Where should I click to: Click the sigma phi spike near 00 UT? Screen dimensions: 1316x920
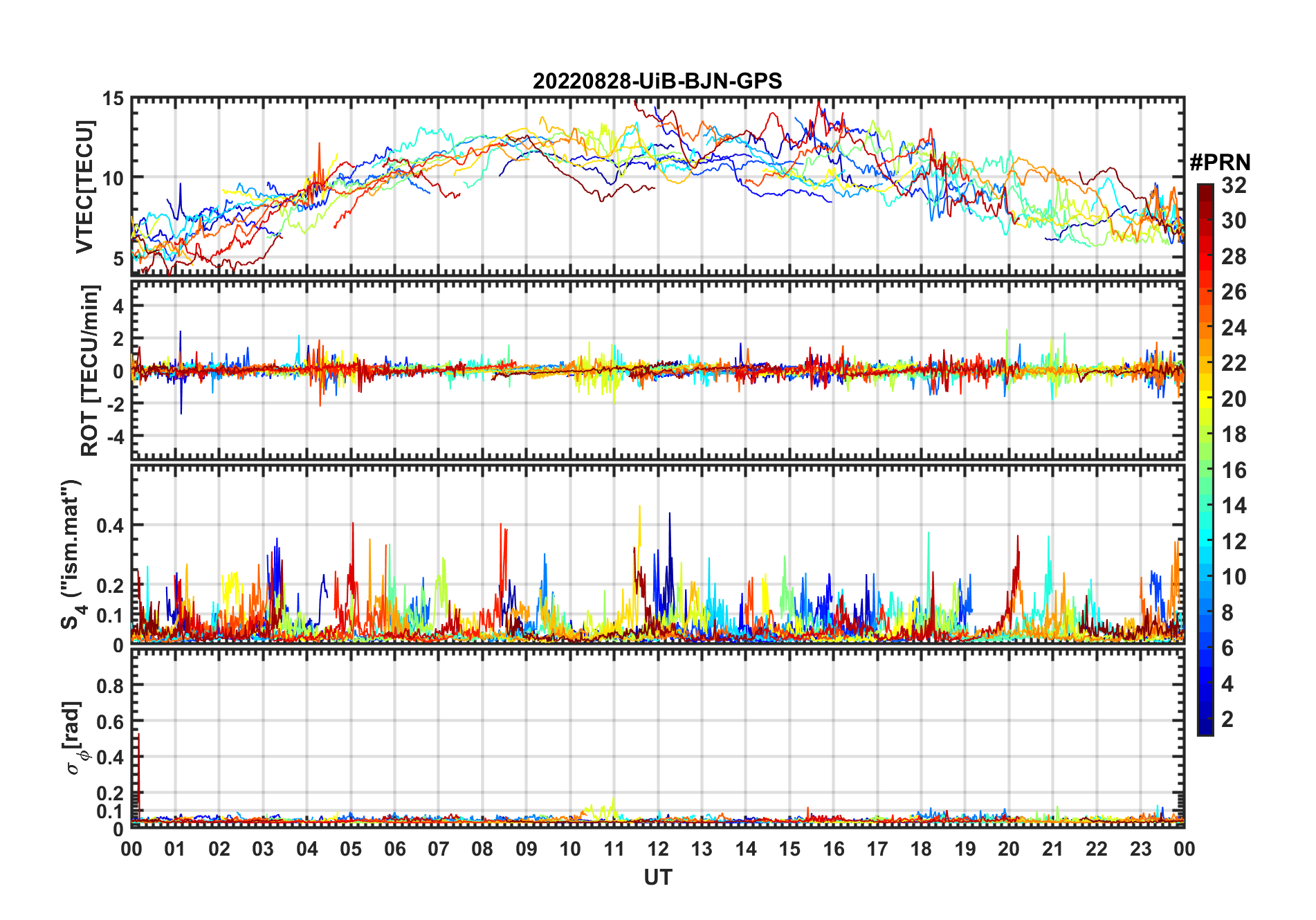pyautogui.click(x=138, y=775)
